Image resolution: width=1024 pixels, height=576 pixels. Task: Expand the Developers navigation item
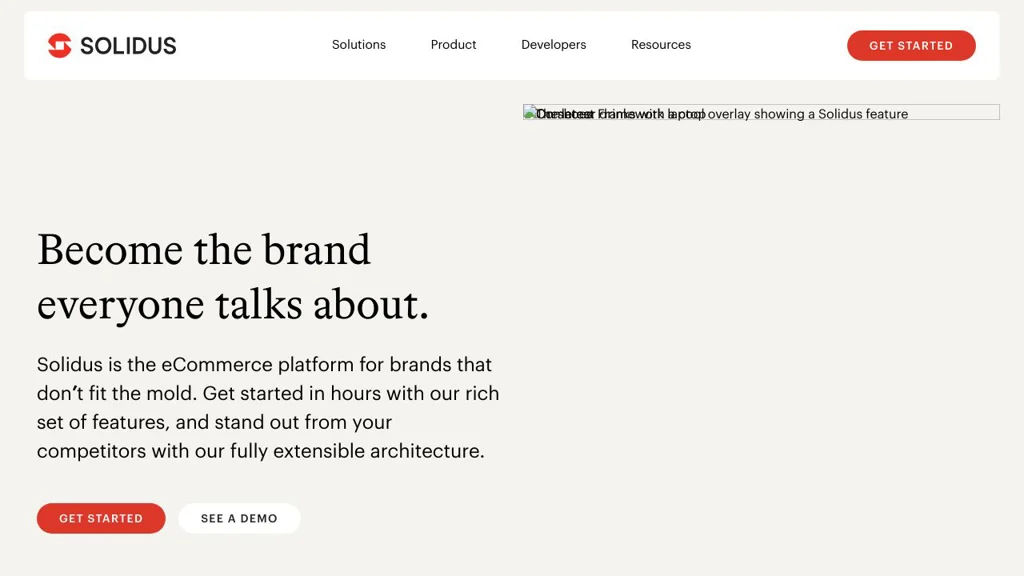553,45
